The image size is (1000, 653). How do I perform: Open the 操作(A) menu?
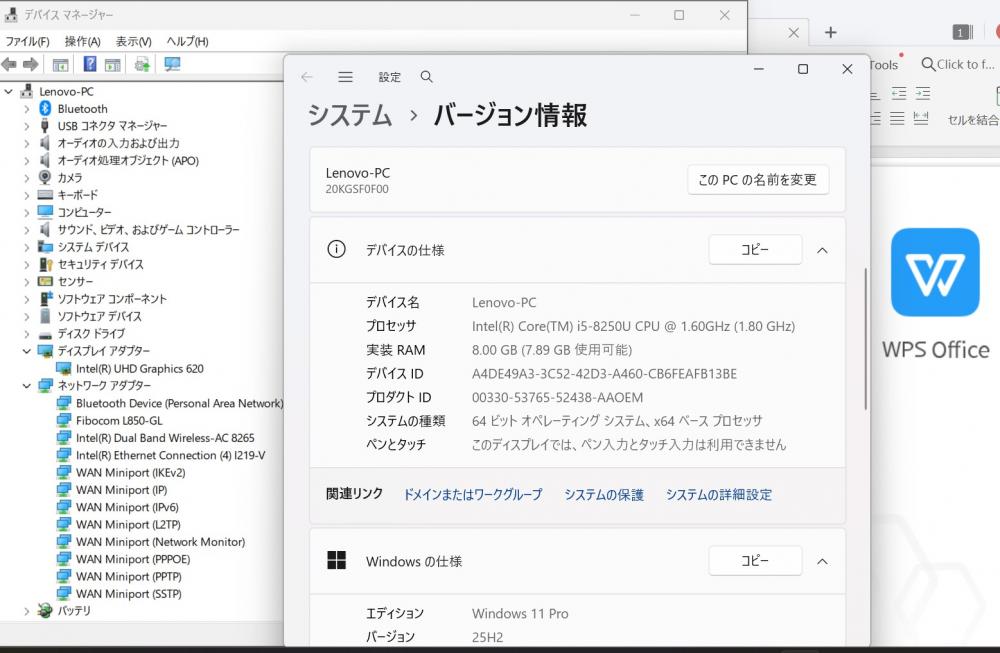click(82, 41)
